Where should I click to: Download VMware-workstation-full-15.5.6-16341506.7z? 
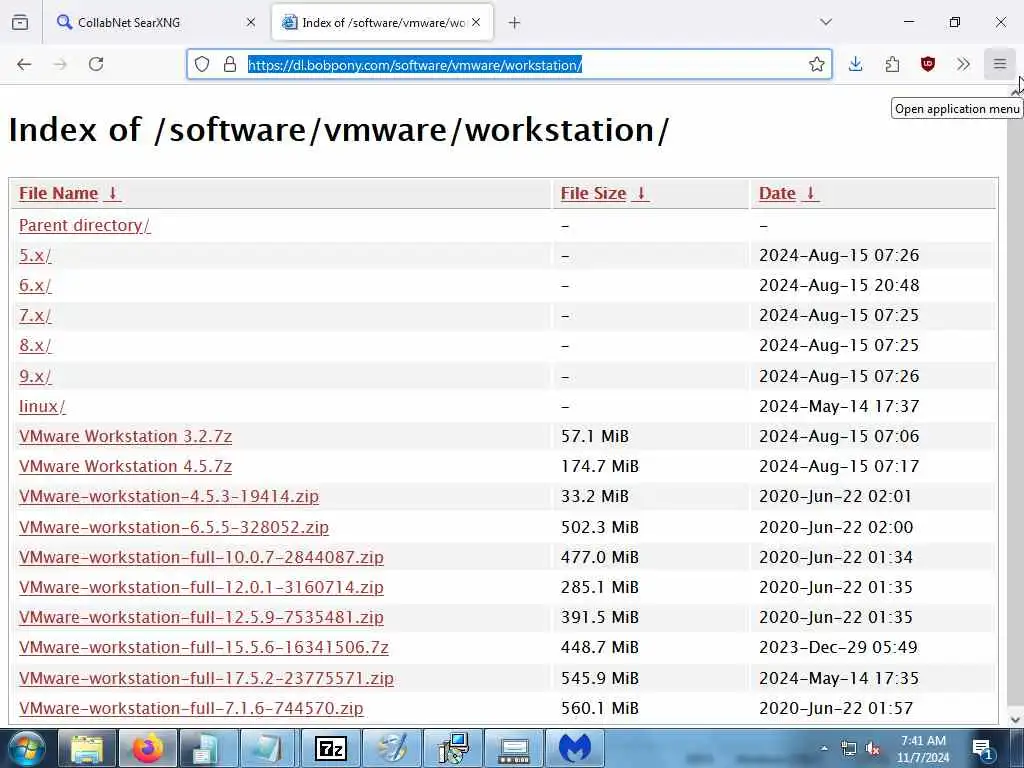[x=204, y=647]
